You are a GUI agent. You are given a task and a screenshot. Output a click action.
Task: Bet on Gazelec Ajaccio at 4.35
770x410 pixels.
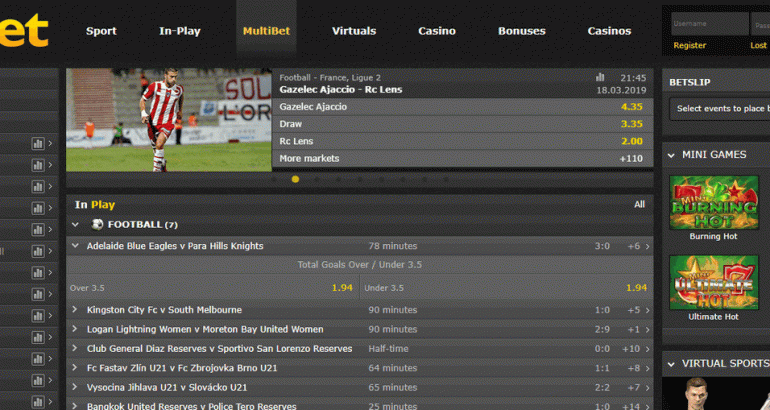click(631, 107)
